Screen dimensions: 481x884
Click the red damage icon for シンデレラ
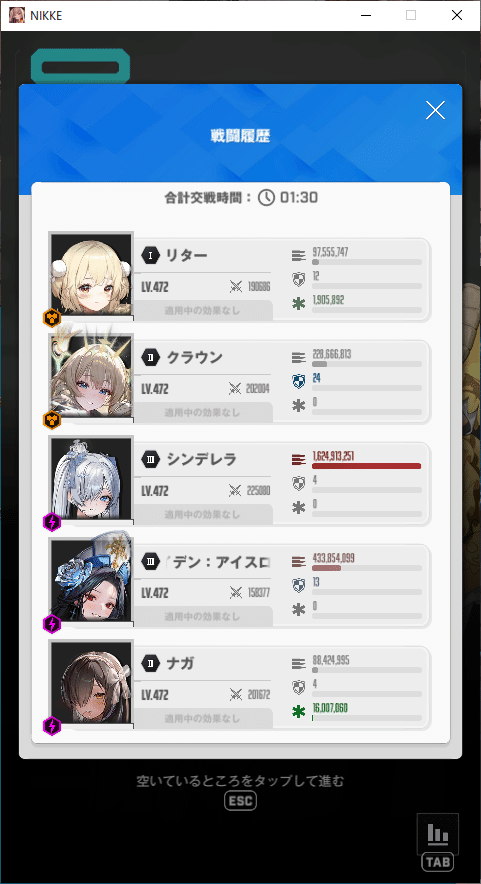[x=299, y=459]
